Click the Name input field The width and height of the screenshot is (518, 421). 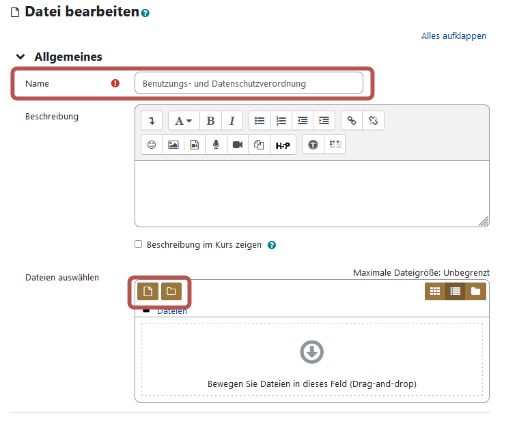point(249,83)
